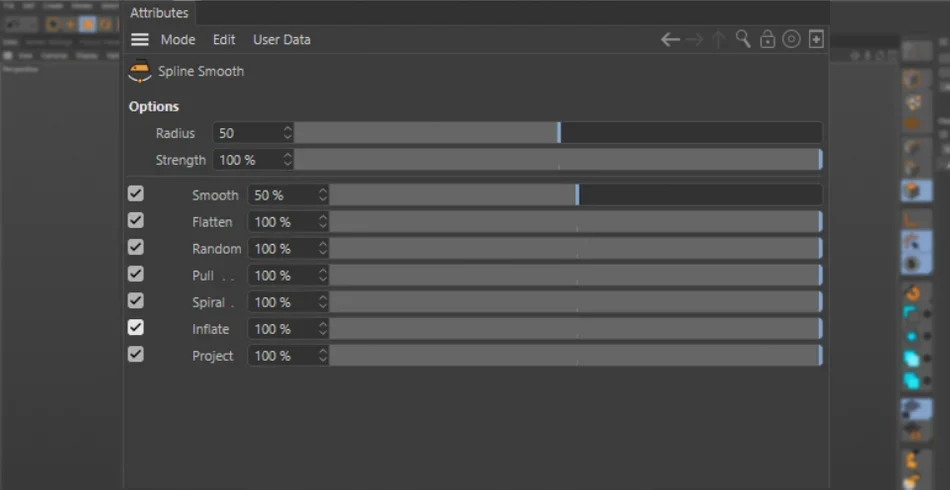
Task: Click the Radius label
Action: (x=175, y=133)
